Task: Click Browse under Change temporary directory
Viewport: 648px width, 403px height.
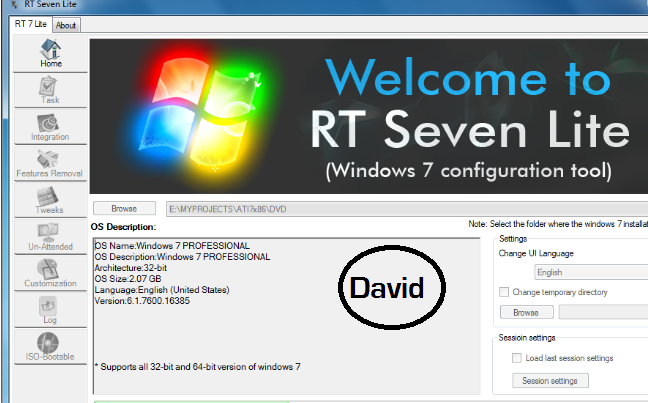Action: pos(526,312)
